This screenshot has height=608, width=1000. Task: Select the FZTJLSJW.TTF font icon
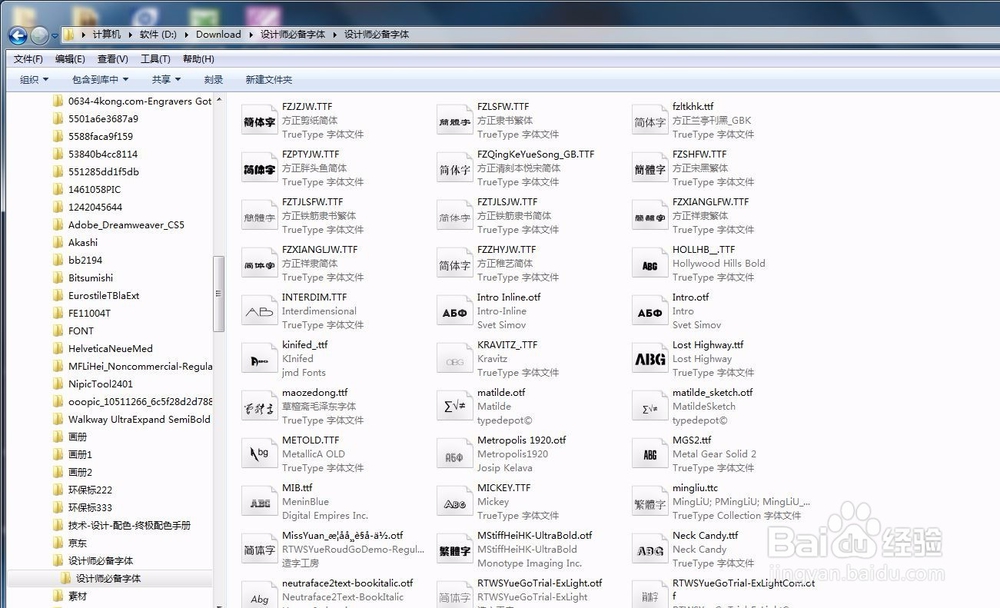coord(454,216)
